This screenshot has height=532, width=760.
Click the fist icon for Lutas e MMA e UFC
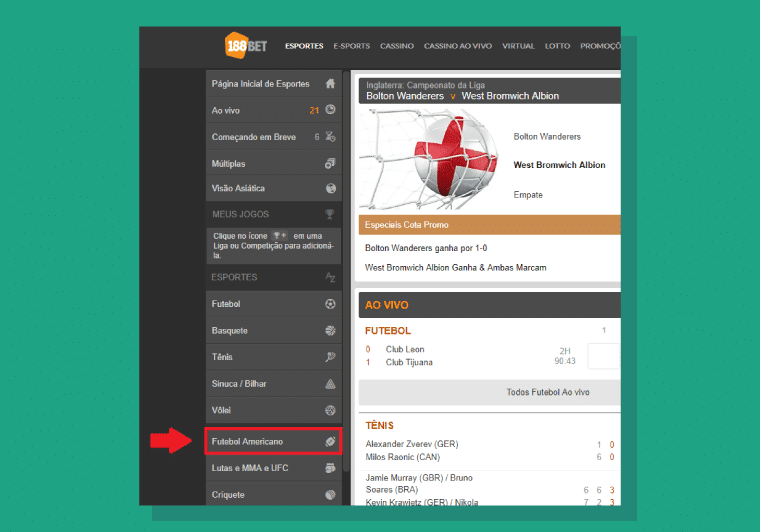(330, 468)
